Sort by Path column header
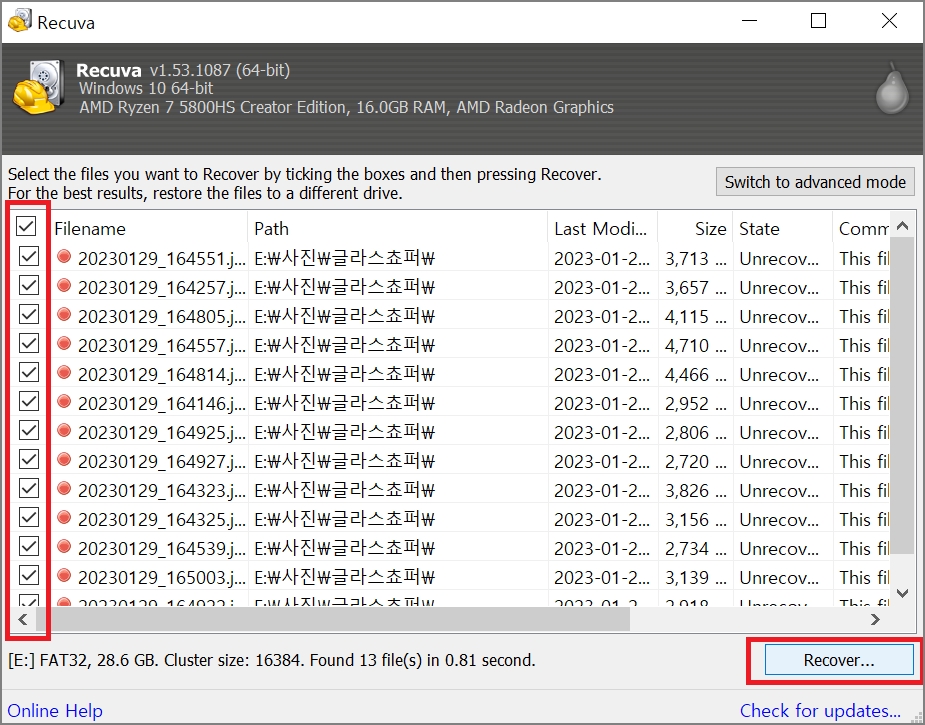 (398, 228)
